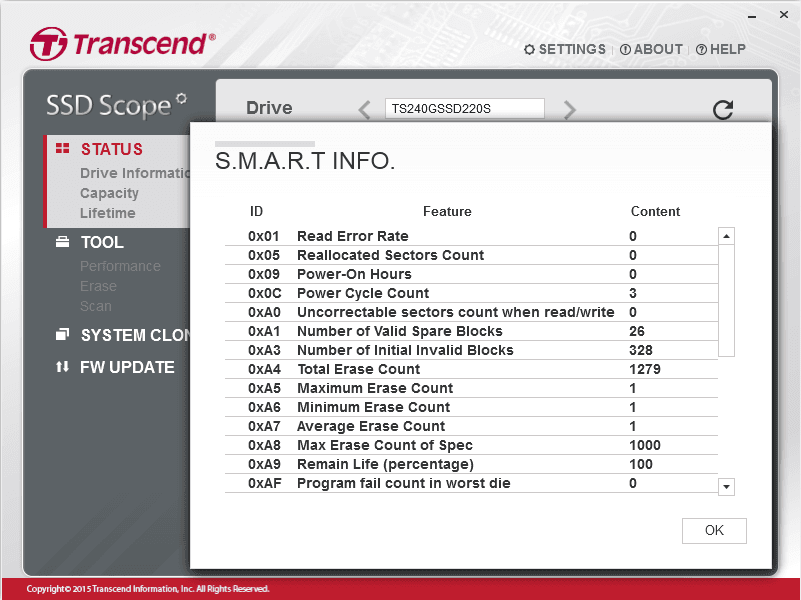Screen dimensions: 801x600
Task: Click the Transcend logo
Action: coord(123,43)
